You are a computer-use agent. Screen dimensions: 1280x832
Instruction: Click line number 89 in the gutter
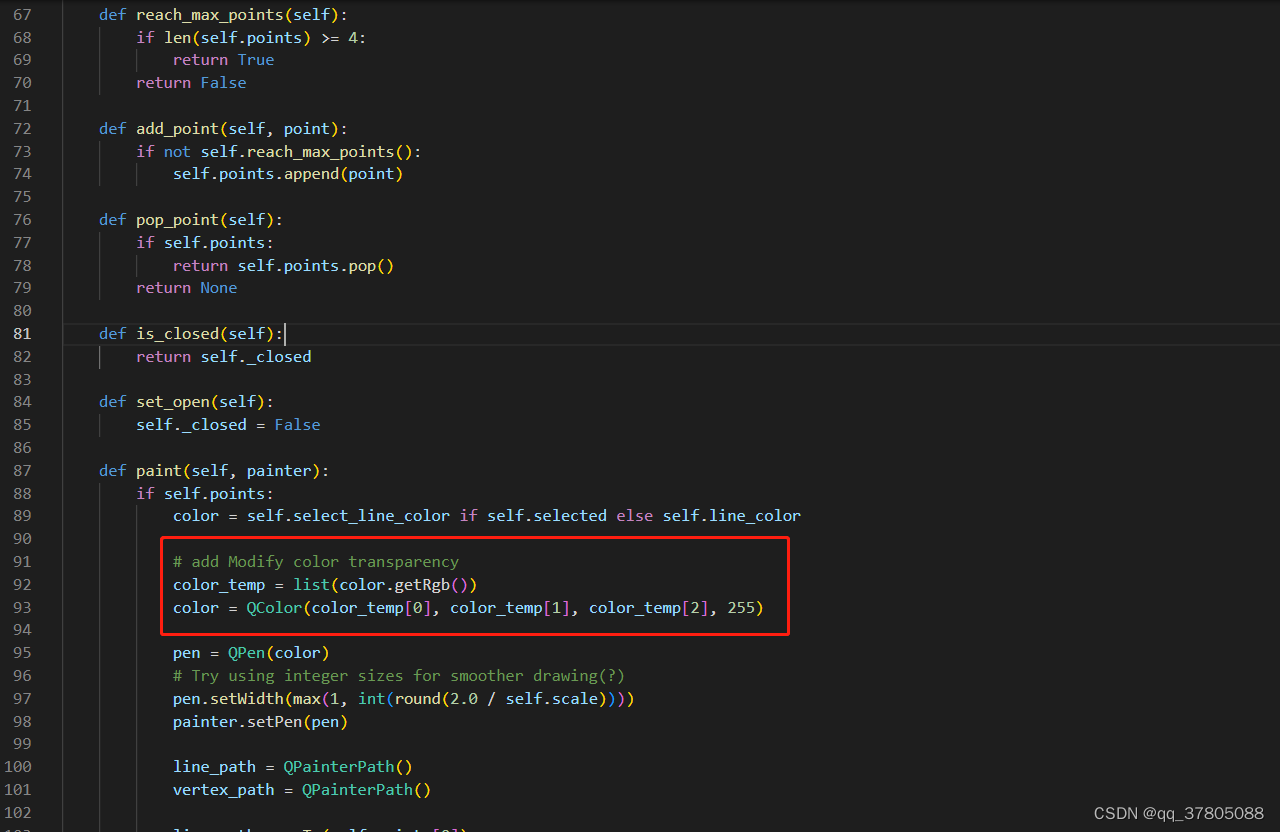click(x=22, y=516)
